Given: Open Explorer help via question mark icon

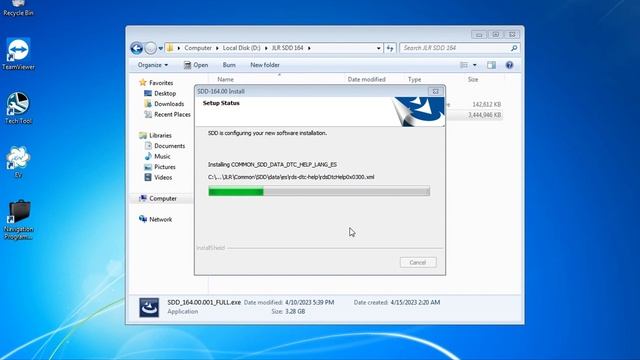Looking at the screenshot, I should (x=509, y=65).
